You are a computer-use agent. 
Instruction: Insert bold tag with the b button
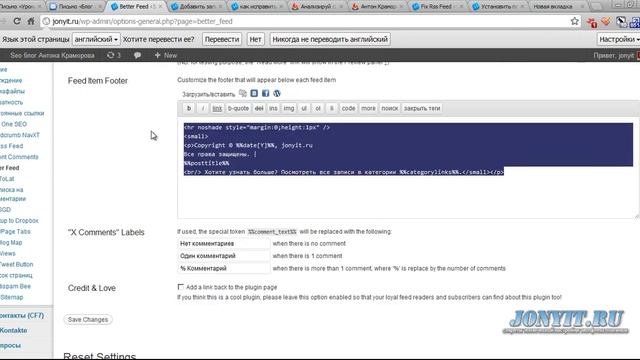(189, 108)
